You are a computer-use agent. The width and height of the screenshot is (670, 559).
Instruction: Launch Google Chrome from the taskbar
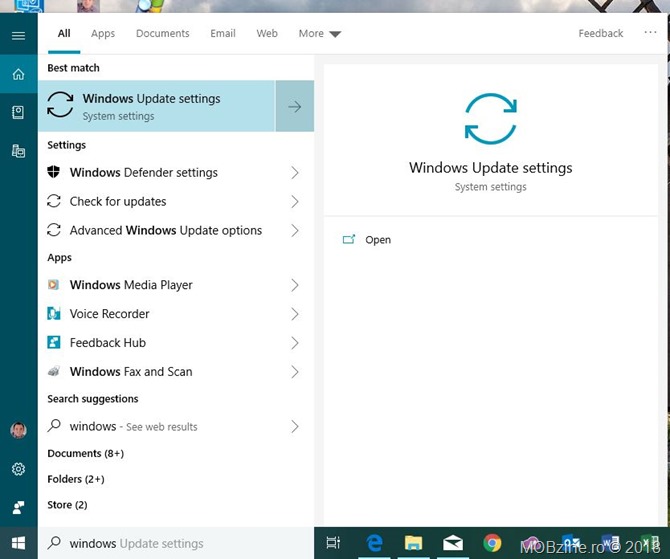tap(492, 543)
